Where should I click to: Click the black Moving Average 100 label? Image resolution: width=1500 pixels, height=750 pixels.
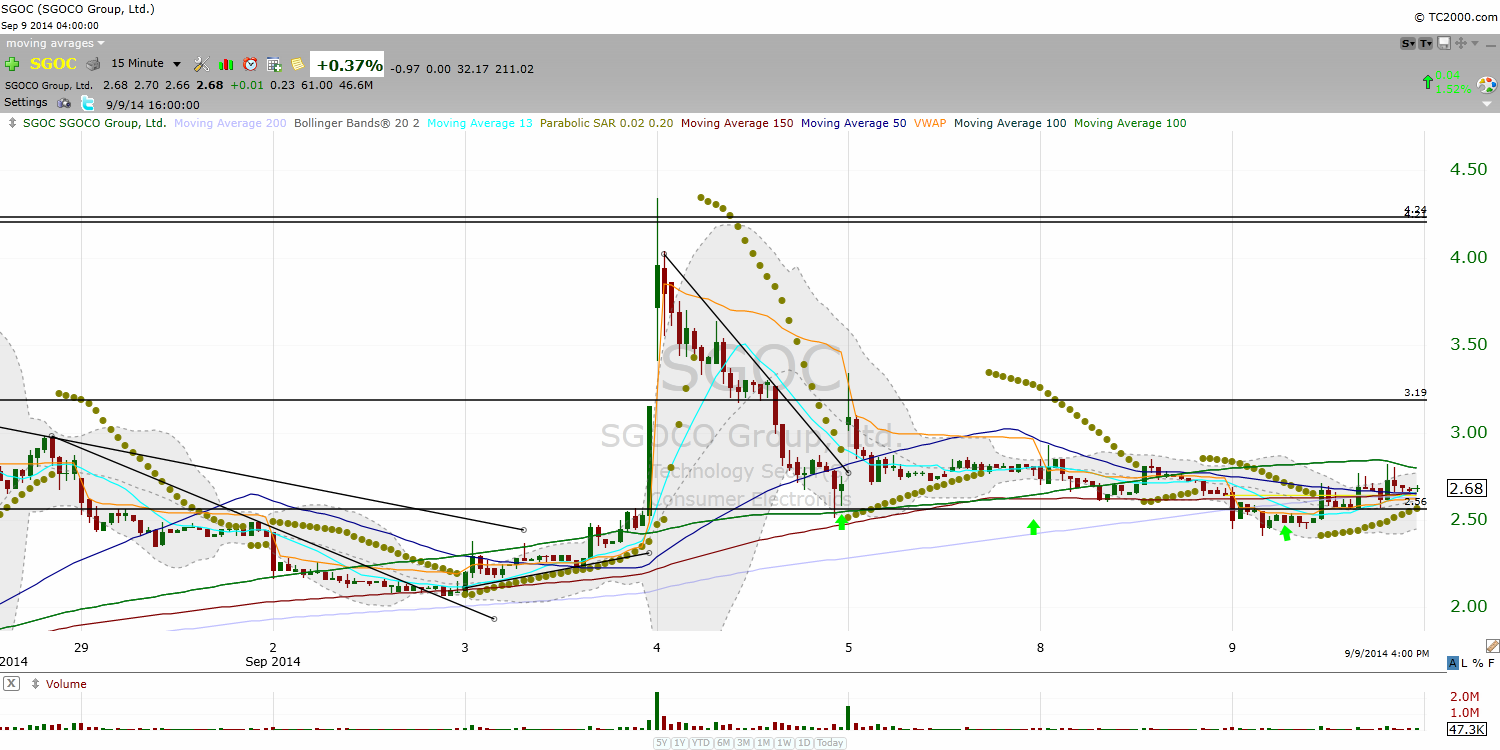pos(1010,123)
